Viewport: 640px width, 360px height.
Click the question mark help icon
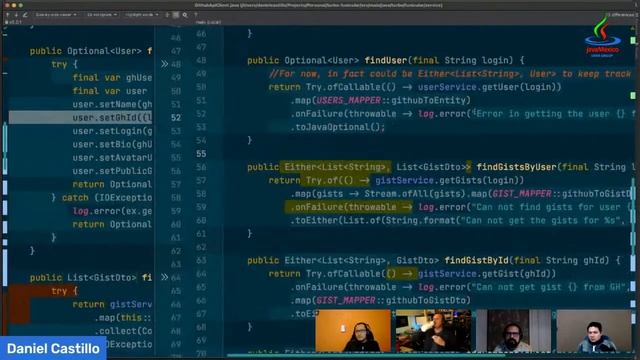tap(196, 15)
